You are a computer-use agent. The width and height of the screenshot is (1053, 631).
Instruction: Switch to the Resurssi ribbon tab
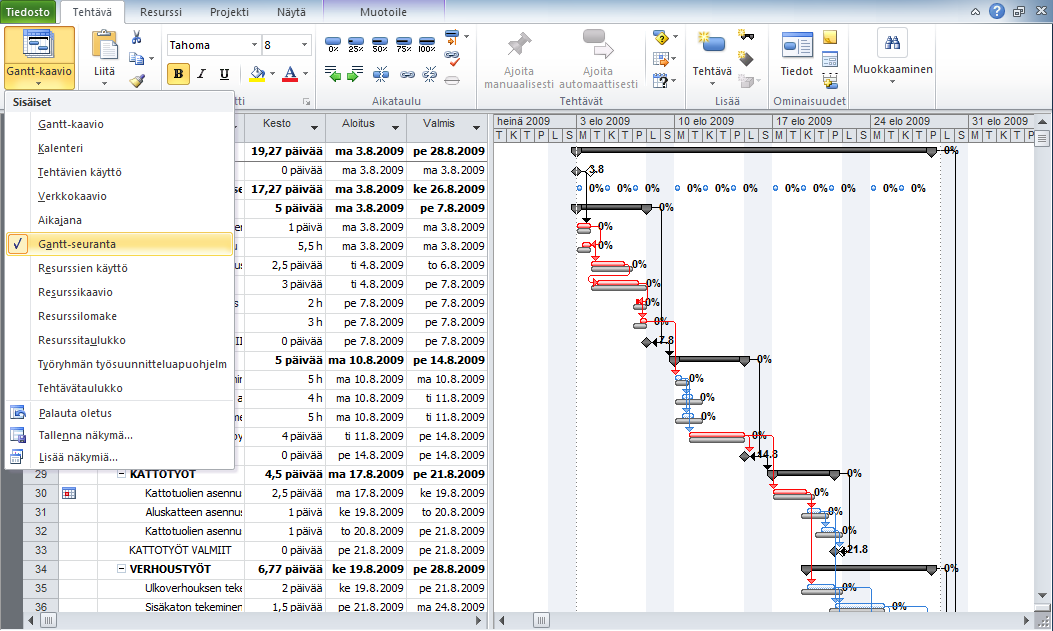161,12
